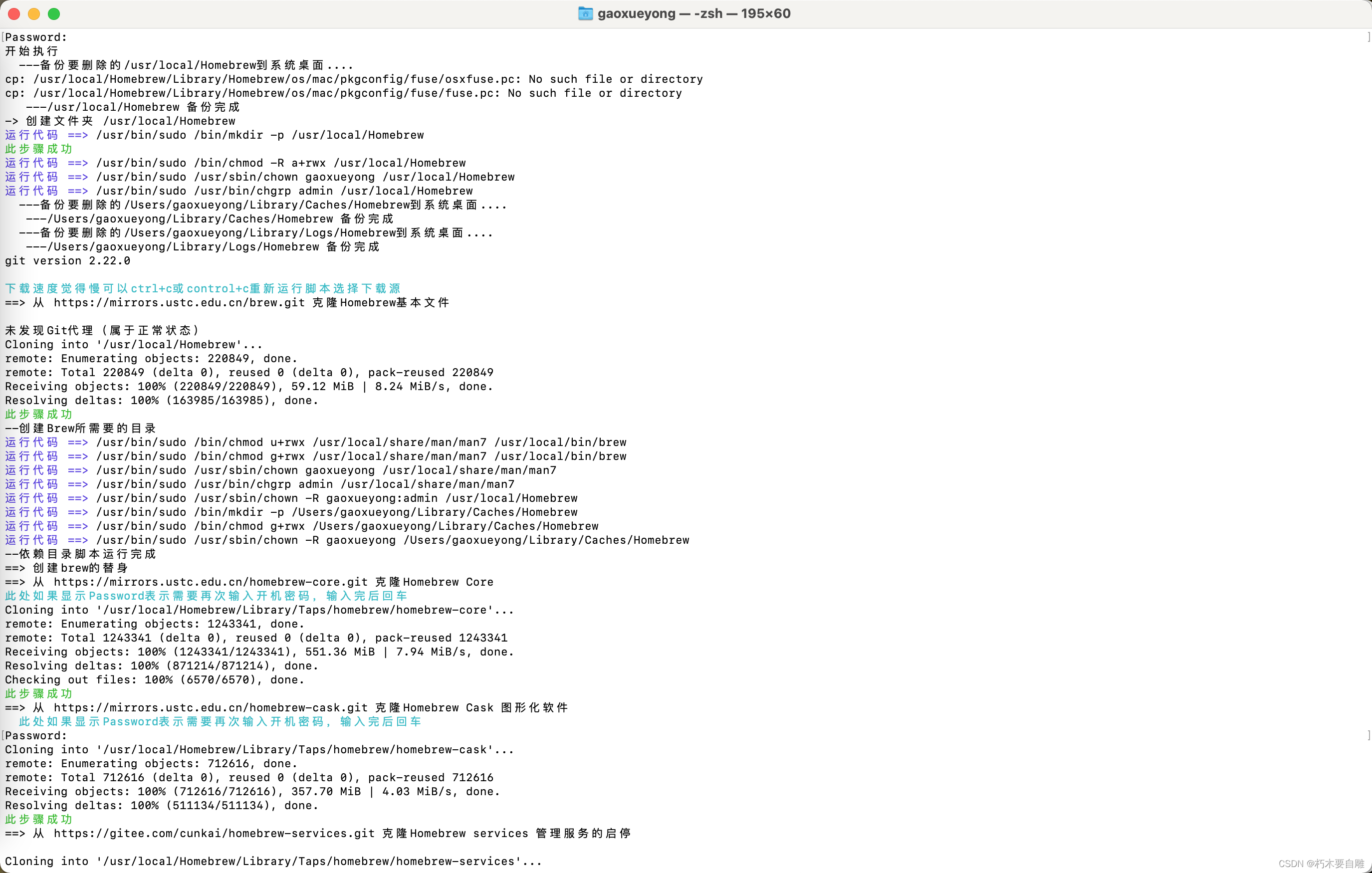Image resolution: width=1372 pixels, height=873 pixels.
Task: Click the green zoom window button
Action: point(54,13)
